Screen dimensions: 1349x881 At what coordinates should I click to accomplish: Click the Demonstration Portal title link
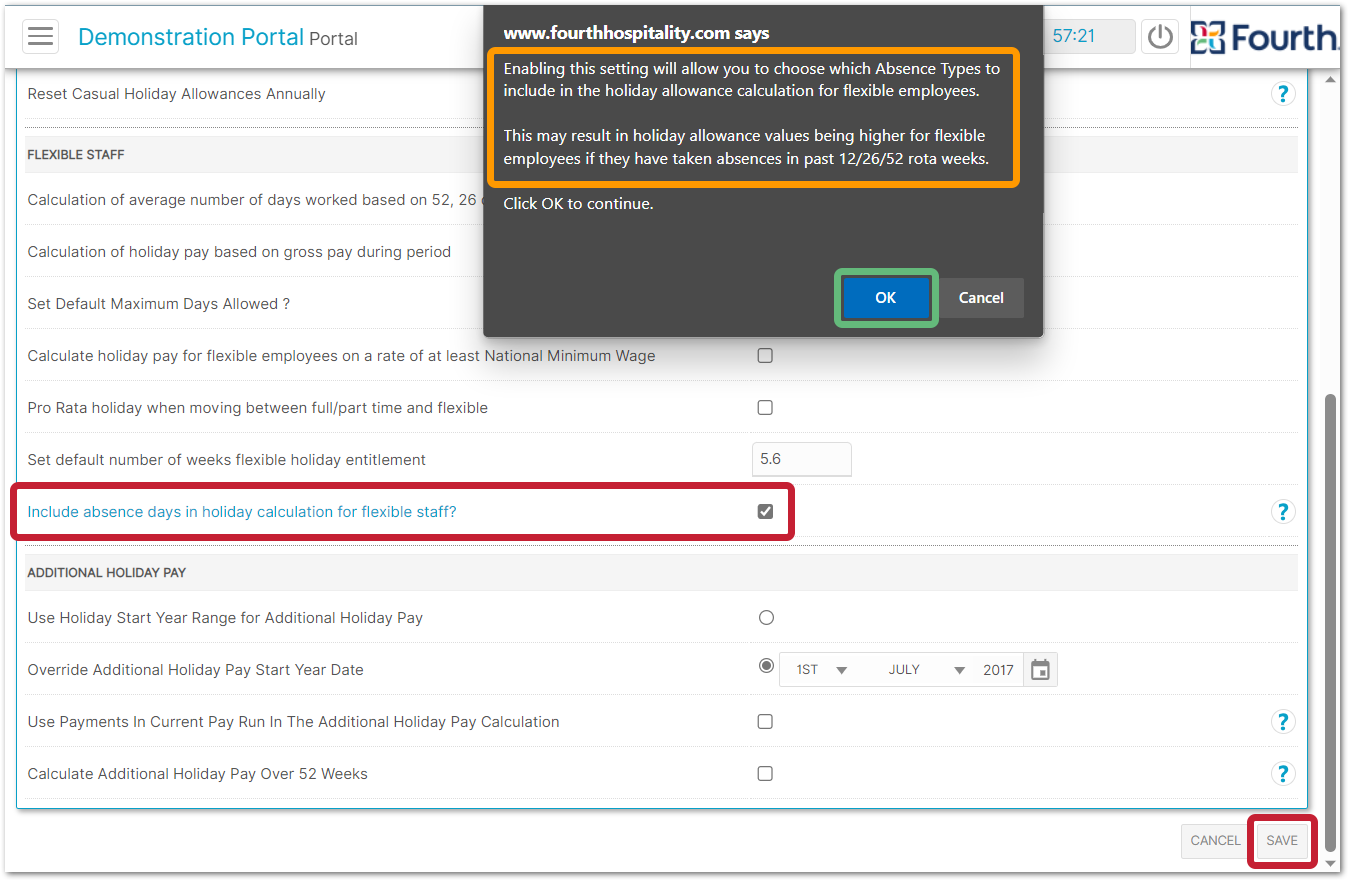point(190,37)
